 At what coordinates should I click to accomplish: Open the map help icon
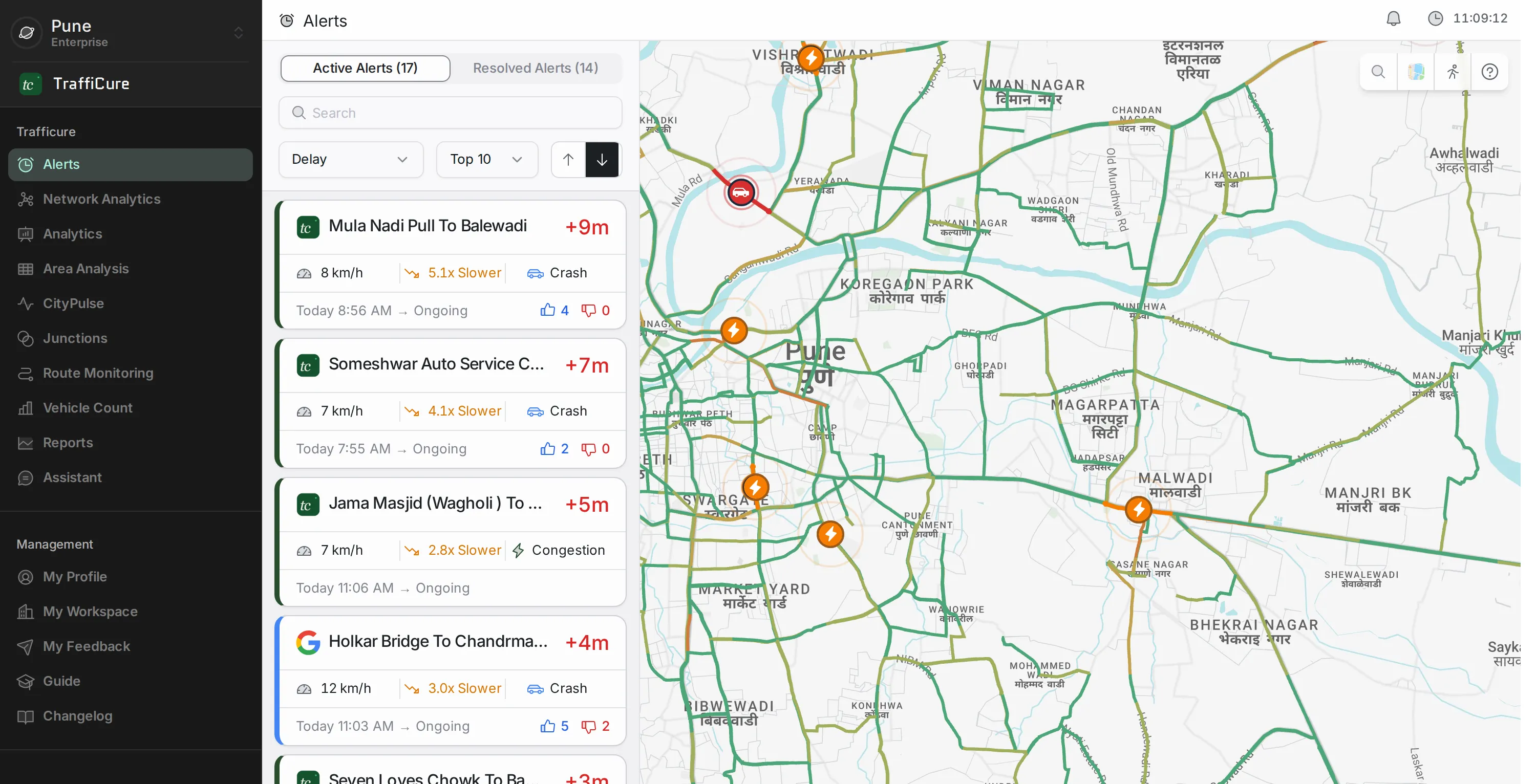(1489, 72)
